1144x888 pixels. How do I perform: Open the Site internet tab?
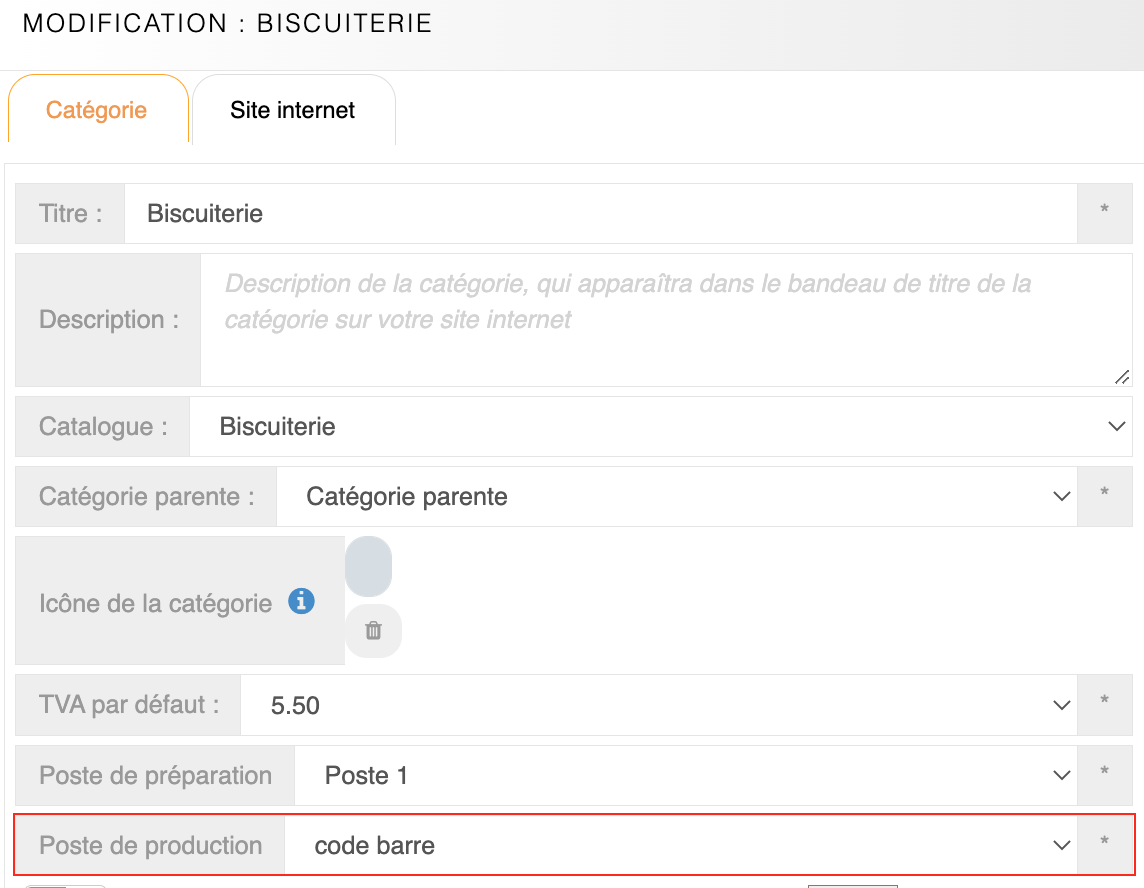pos(293,110)
